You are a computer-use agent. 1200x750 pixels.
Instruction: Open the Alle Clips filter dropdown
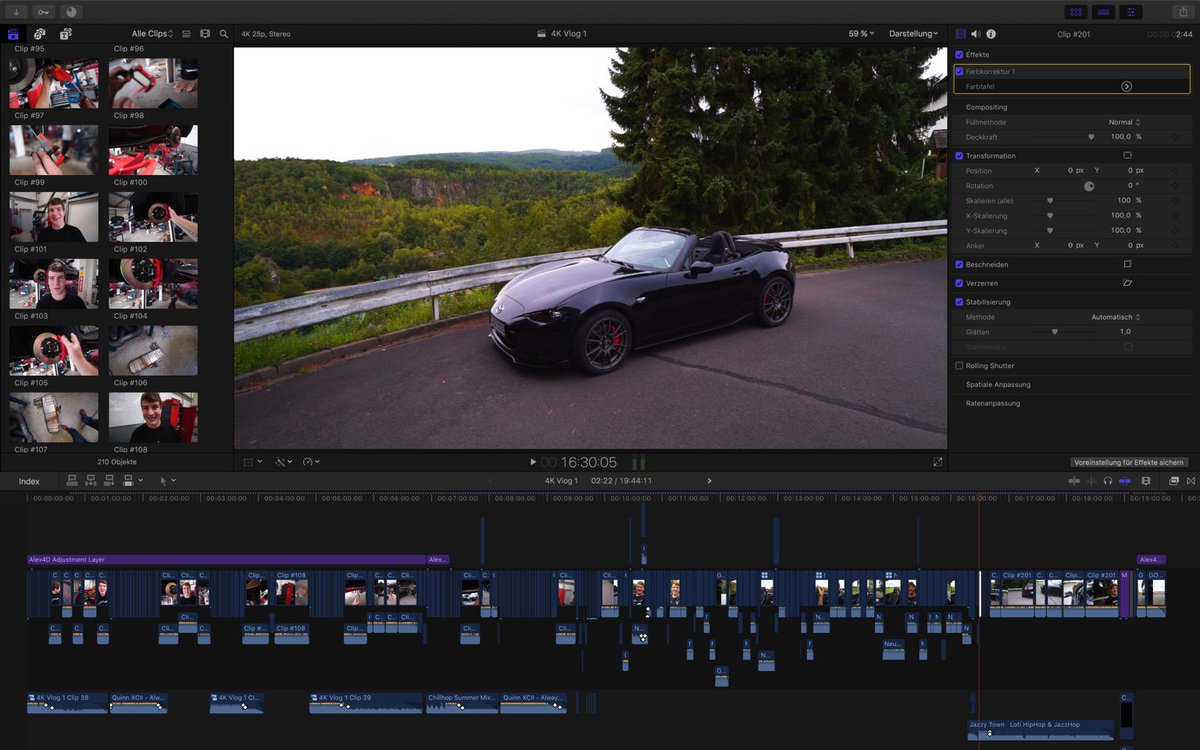[152, 34]
